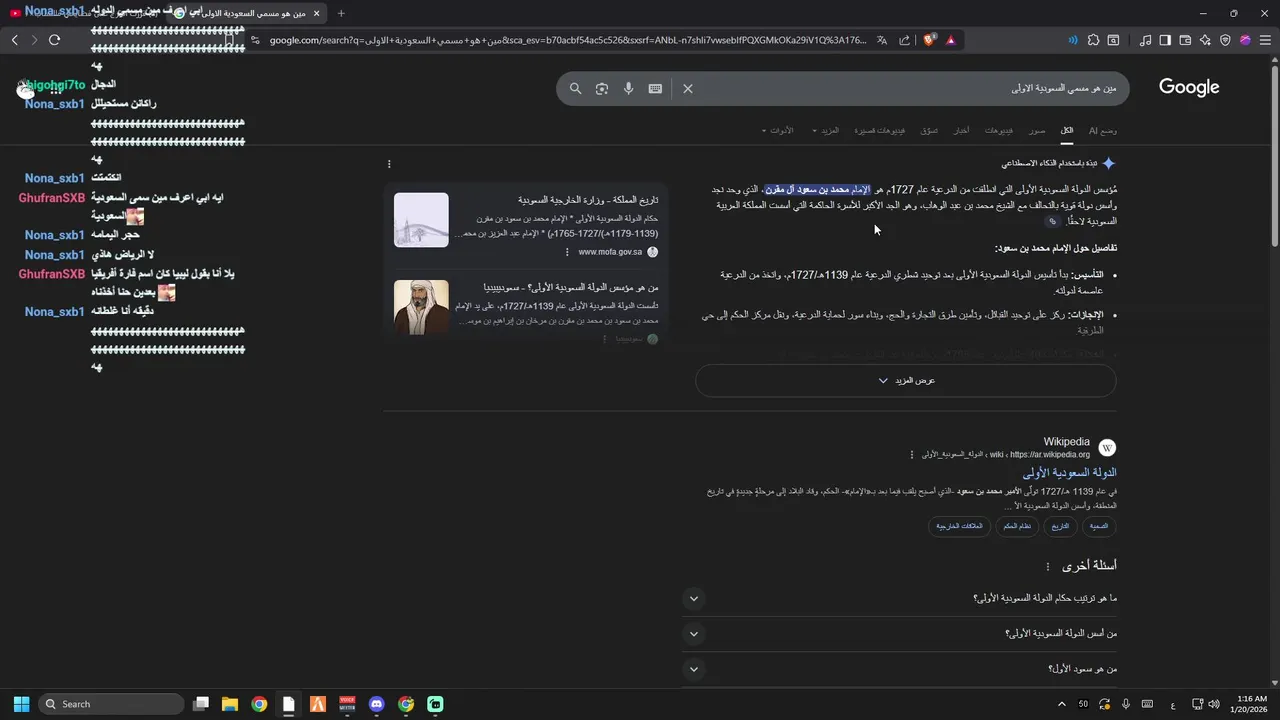Image resolution: width=1280 pixels, height=720 pixels.
Task: Open the on-screen keyboard input tool
Action: tap(655, 88)
